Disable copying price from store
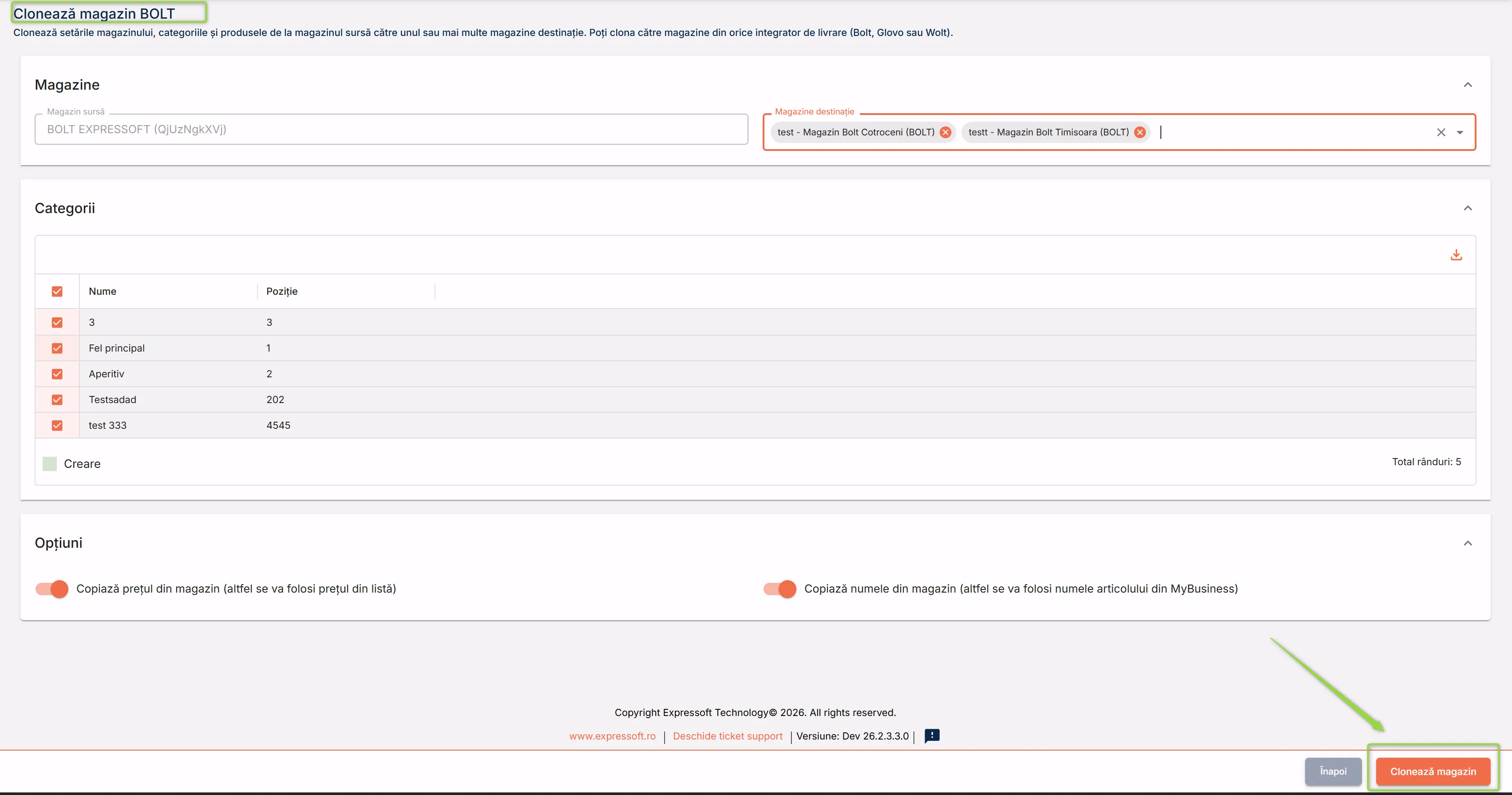 coord(51,589)
